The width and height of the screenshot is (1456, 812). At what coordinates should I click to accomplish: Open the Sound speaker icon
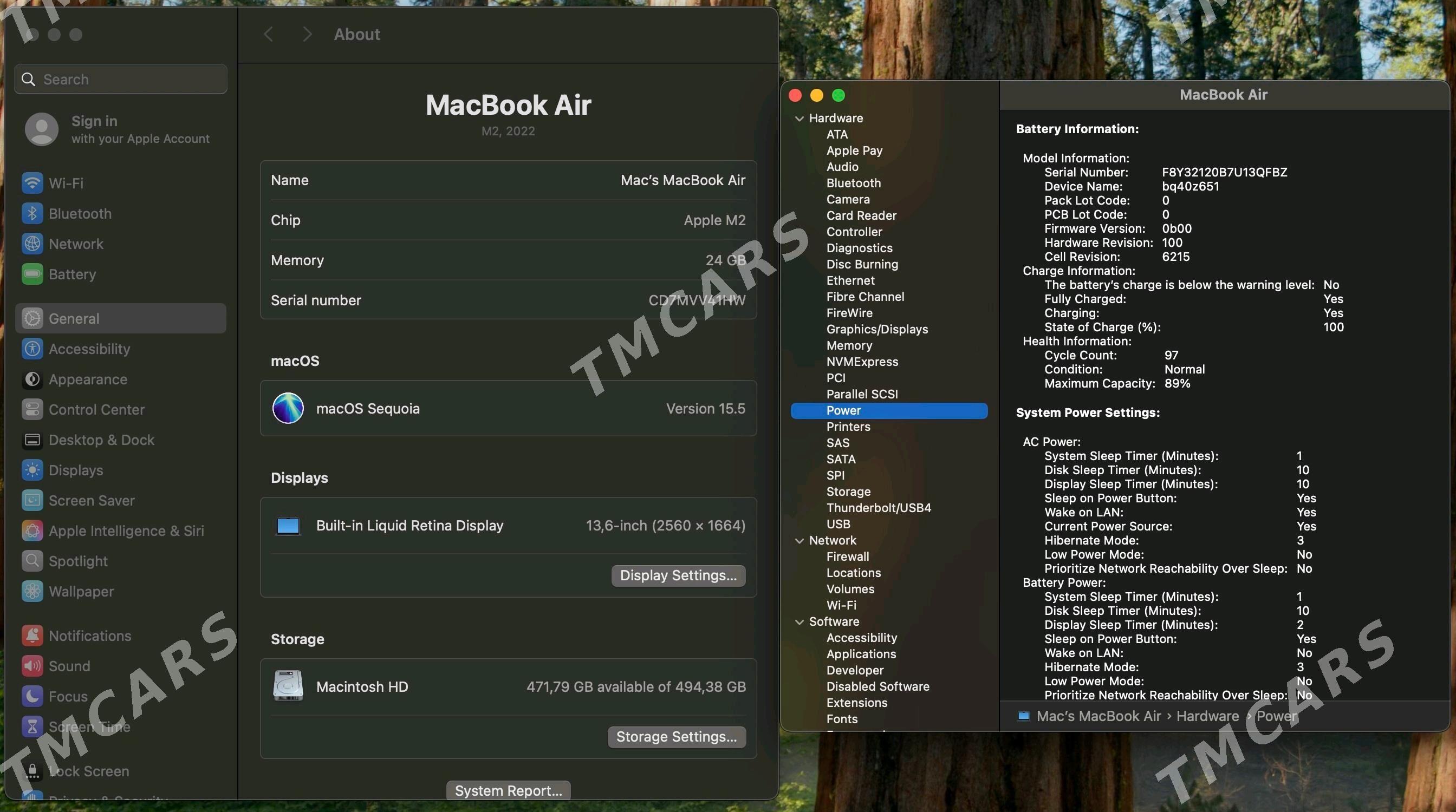[32, 666]
